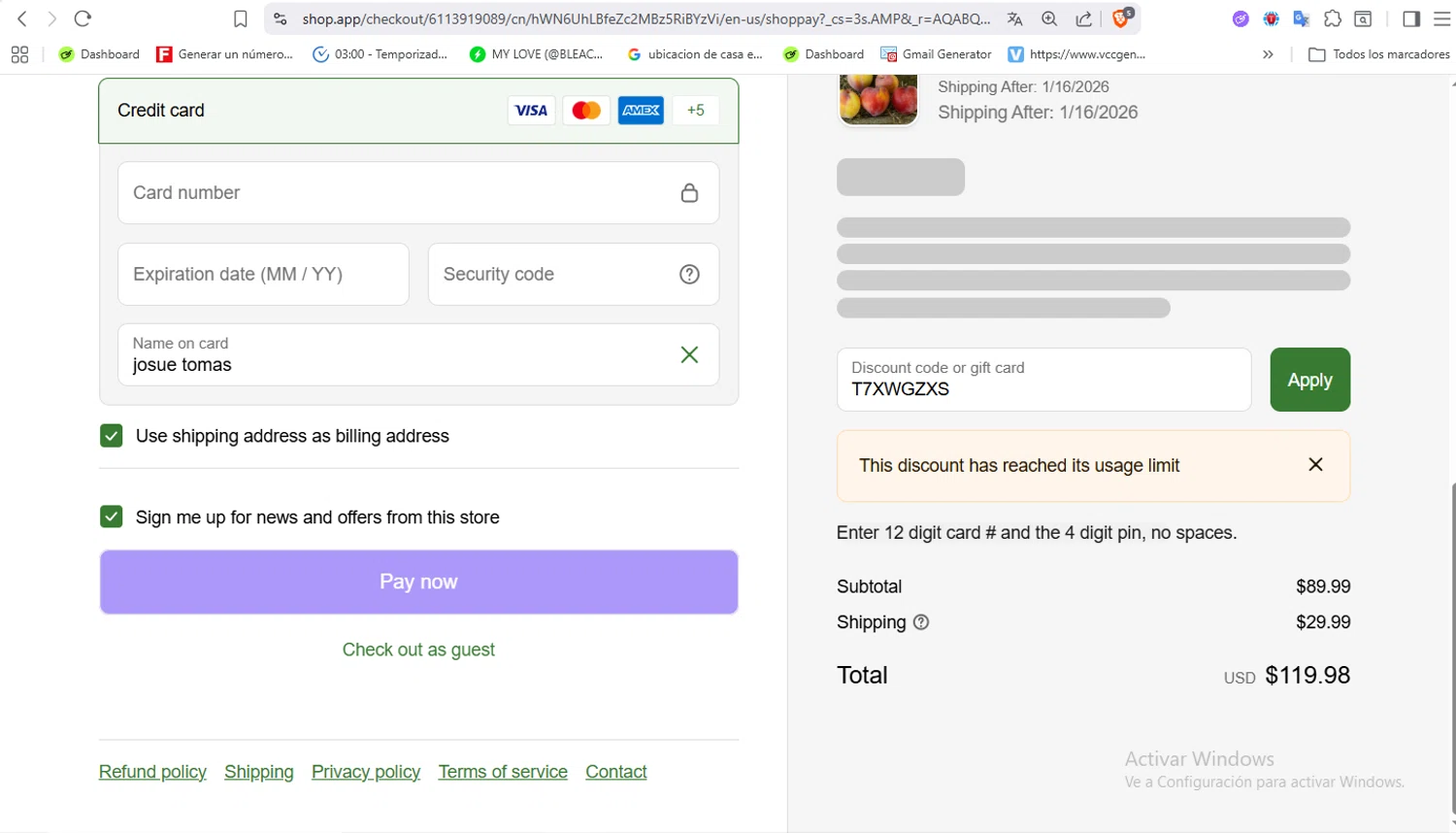The width and height of the screenshot is (1456, 833).
Task: Click the zoom magnifier icon in address bar
Action: click(1049, 18)
